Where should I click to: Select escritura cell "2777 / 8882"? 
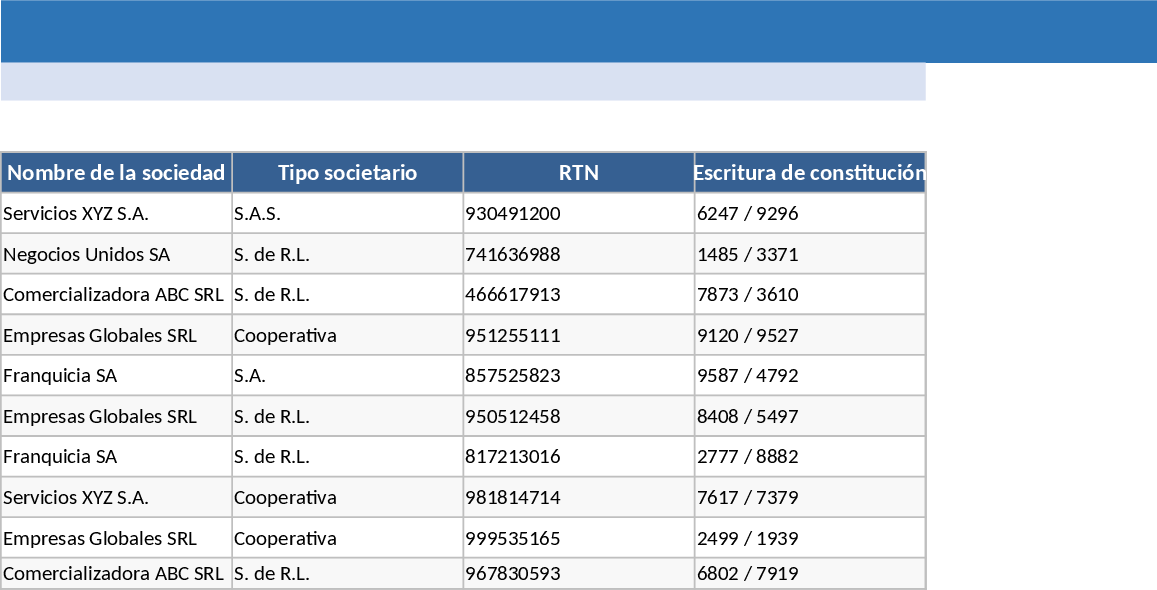(x=810, y=457)
